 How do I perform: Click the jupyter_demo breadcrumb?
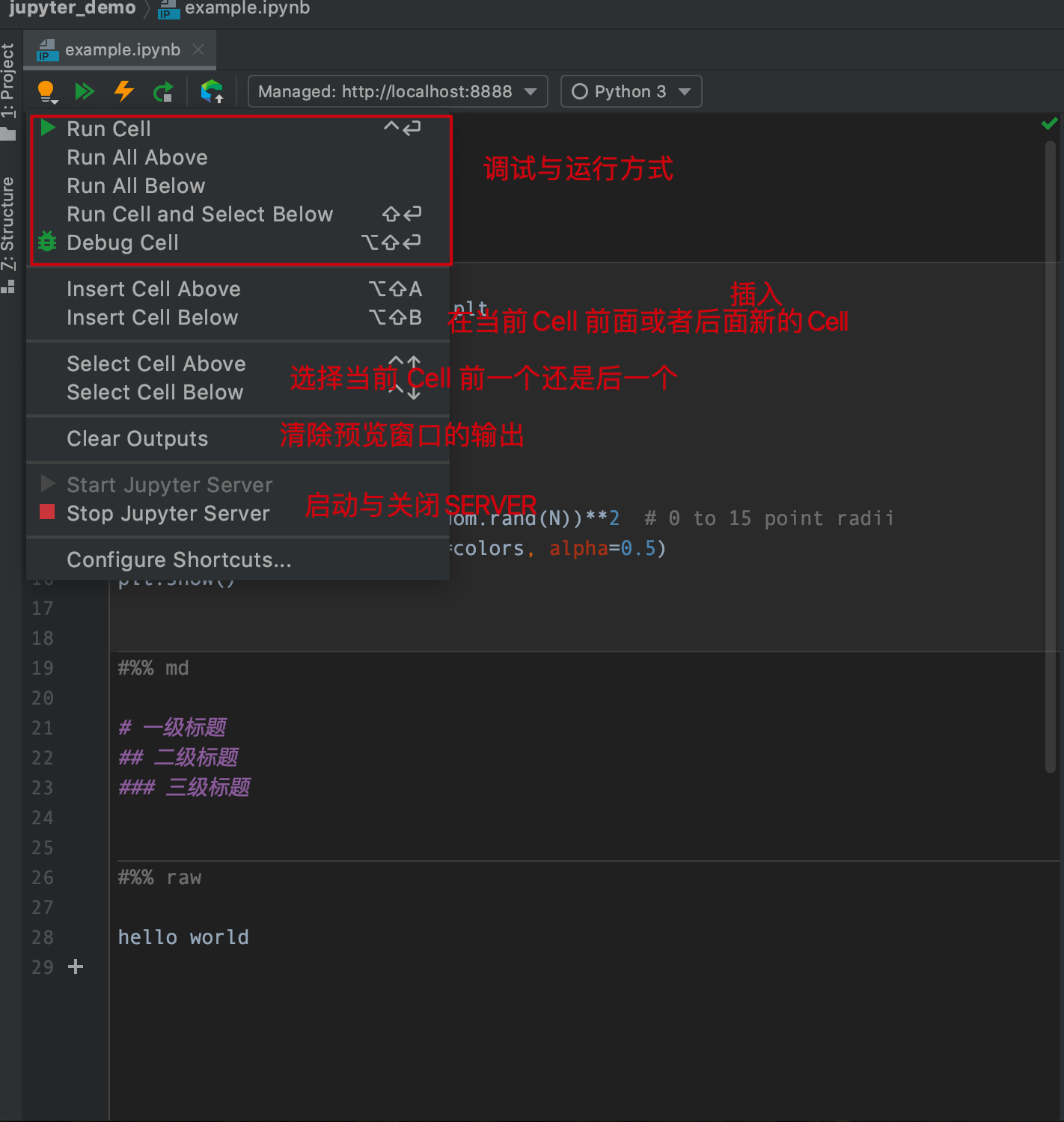(73, 8)
